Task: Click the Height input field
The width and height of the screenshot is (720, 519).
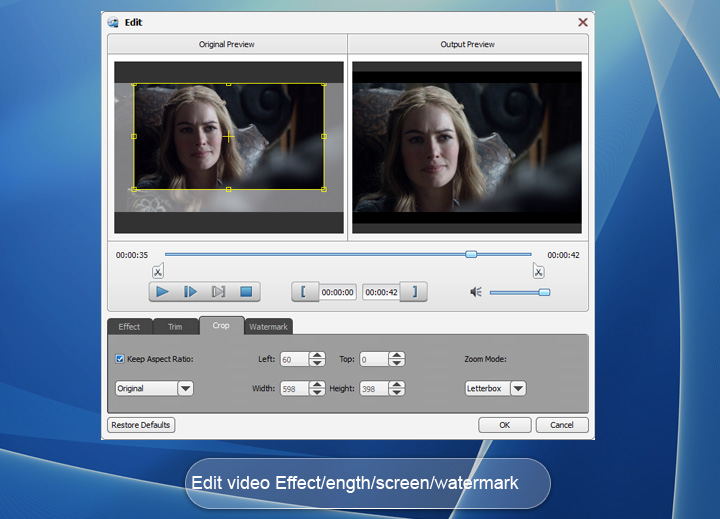Action: 374,389
